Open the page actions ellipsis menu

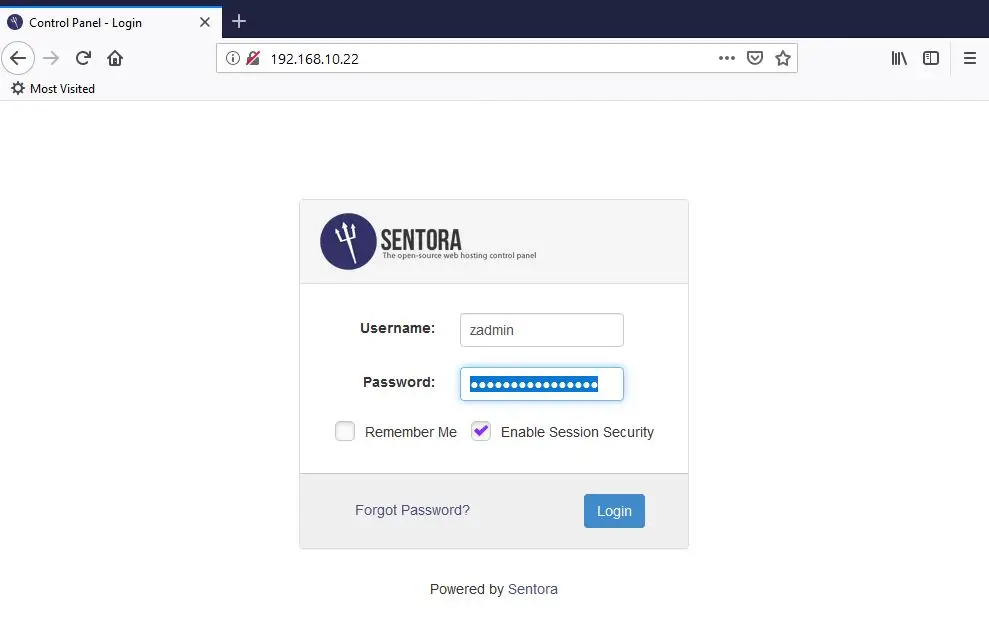click(x=727, y=57)
